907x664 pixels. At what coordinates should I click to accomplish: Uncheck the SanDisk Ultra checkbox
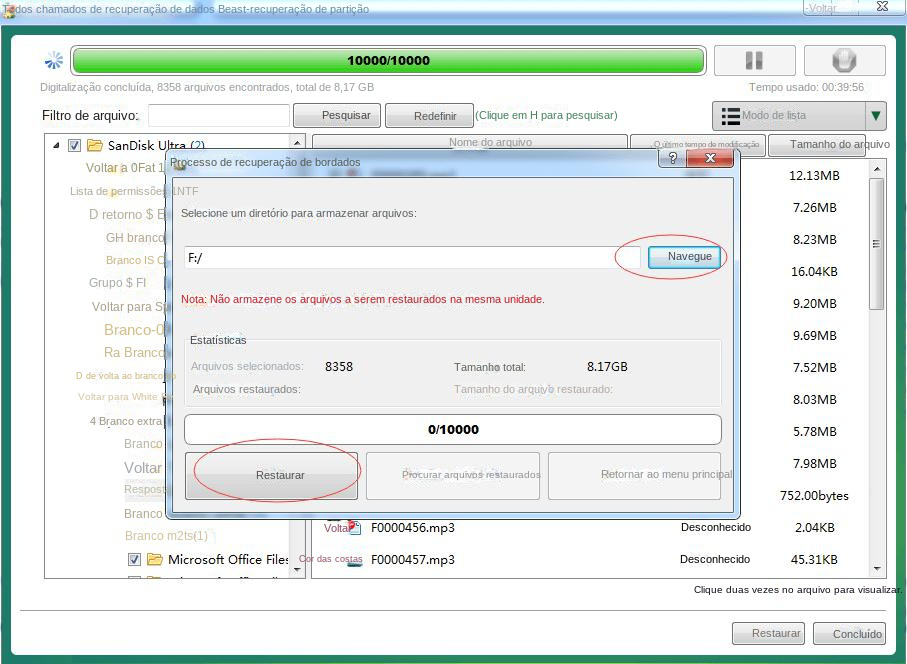(73, 145)
